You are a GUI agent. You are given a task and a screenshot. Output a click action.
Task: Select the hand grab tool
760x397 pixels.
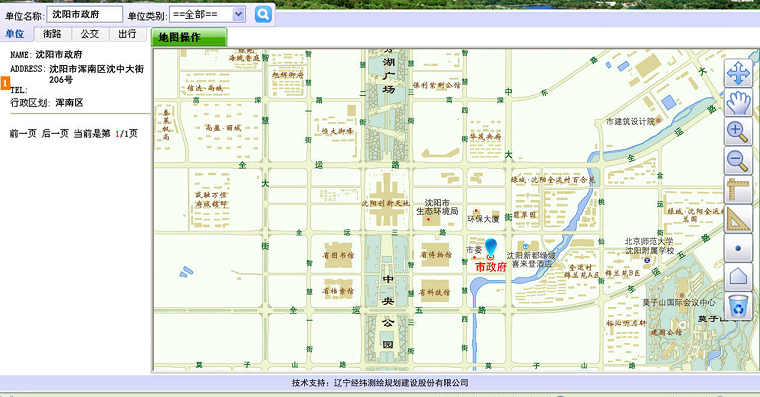738,102
